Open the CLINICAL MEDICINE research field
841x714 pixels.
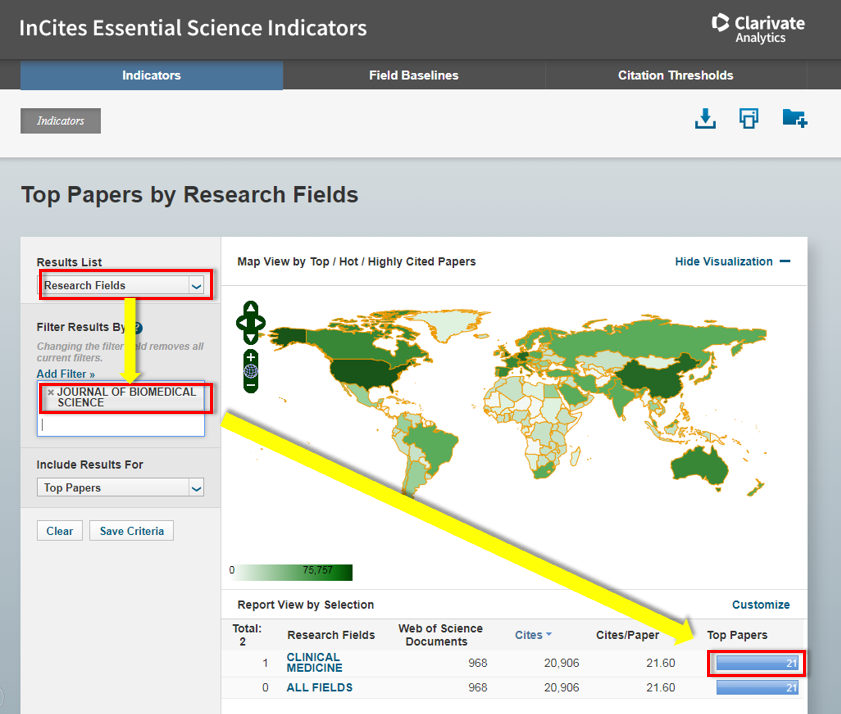[x=314, y=663]
